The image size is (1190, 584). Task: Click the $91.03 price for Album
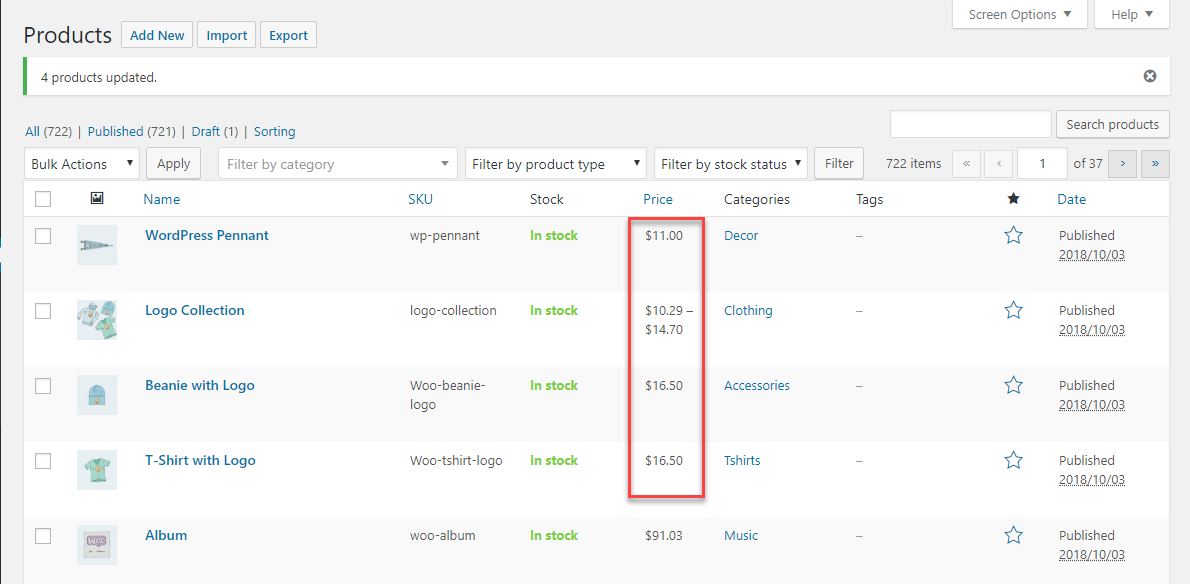(663, 535)
